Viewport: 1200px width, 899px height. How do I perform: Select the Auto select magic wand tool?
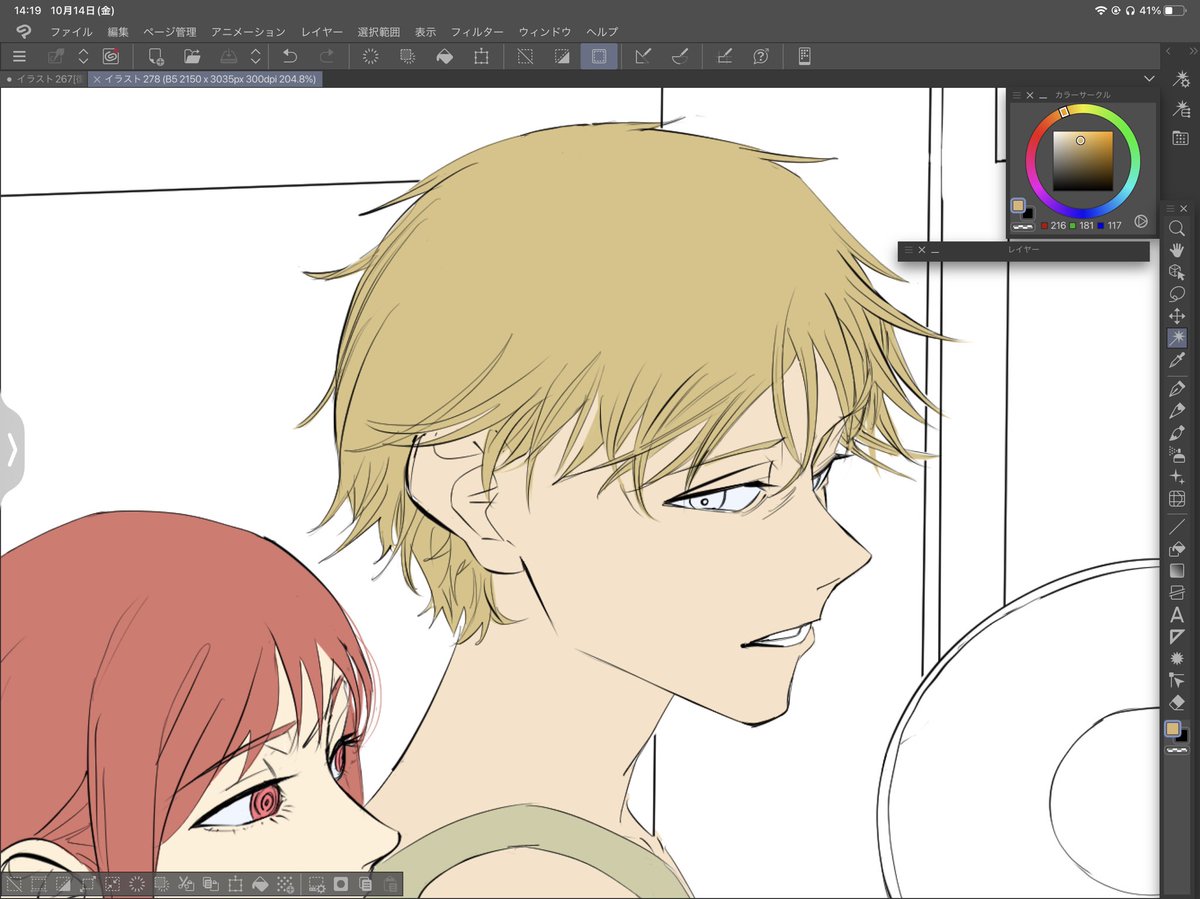click(x=1177, y=338)
